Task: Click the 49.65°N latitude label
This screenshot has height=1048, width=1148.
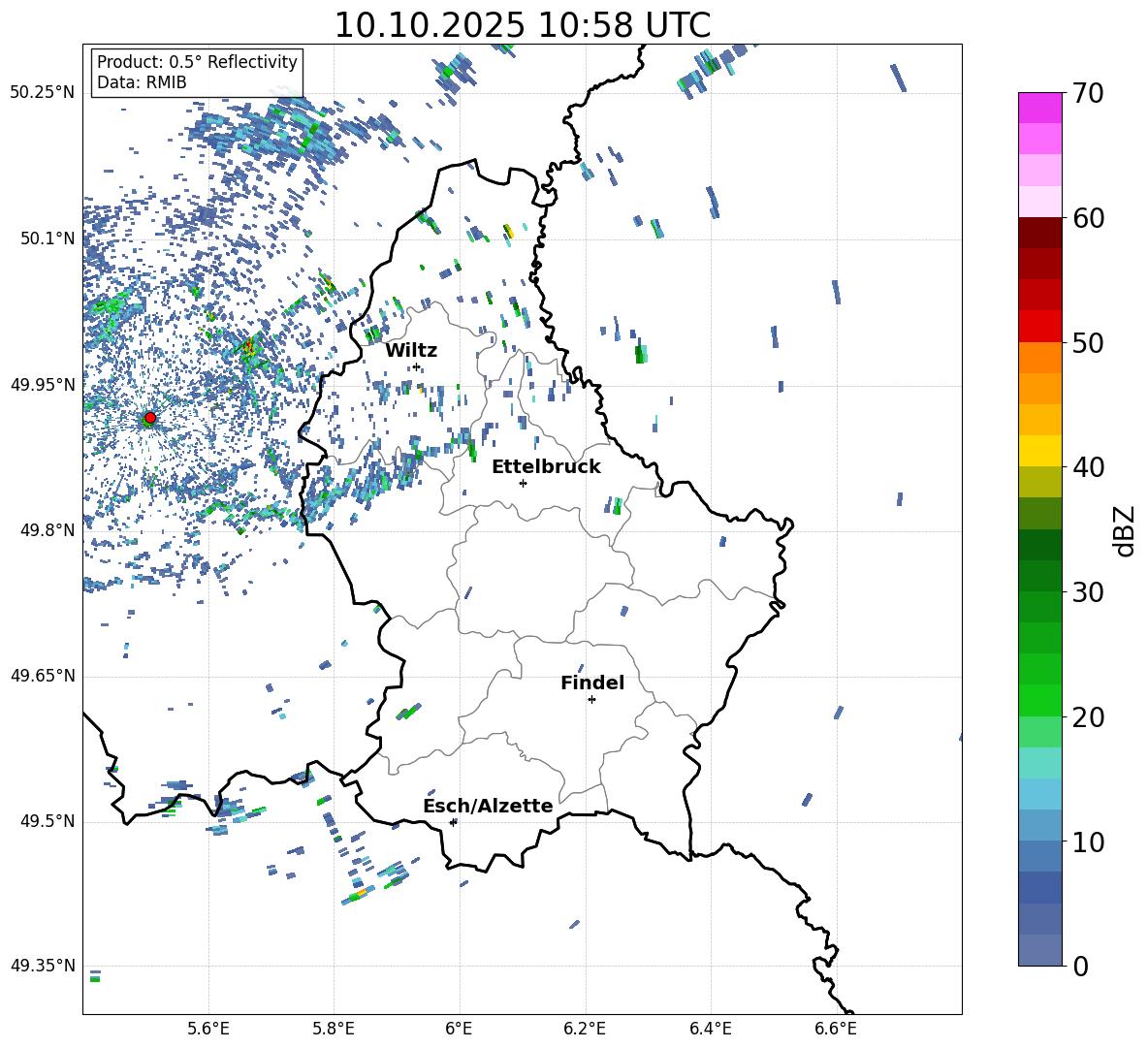Action: click(x=43, y=676)
